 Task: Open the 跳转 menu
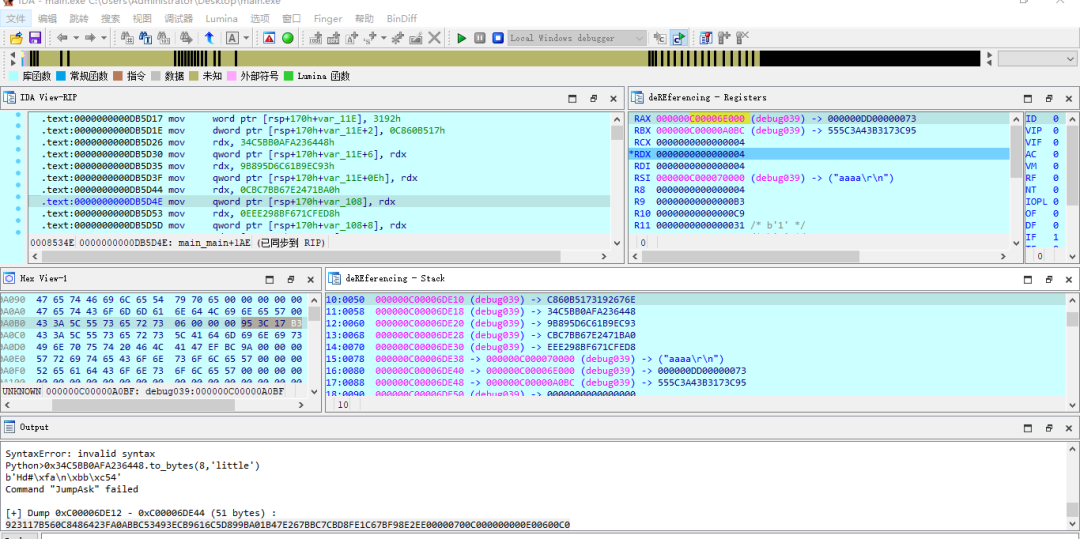(x=79, y=19)
